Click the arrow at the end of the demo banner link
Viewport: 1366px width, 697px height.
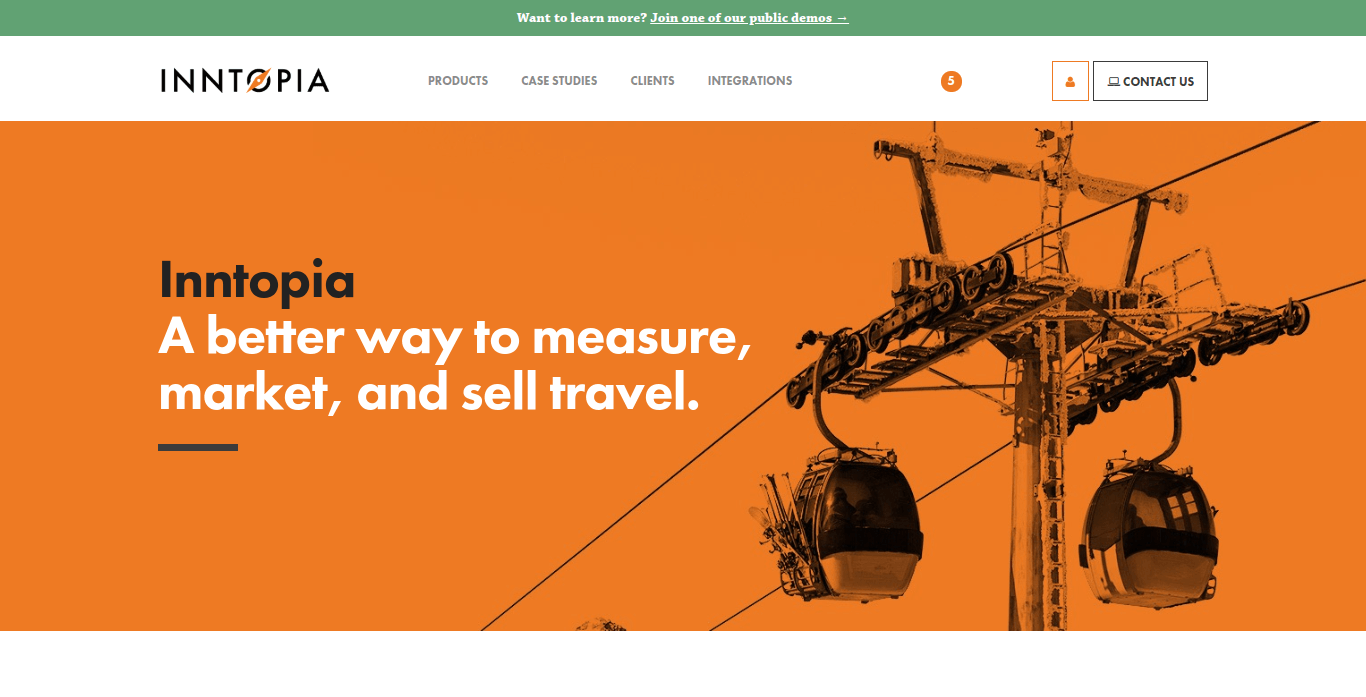click(x=842, y=18)
